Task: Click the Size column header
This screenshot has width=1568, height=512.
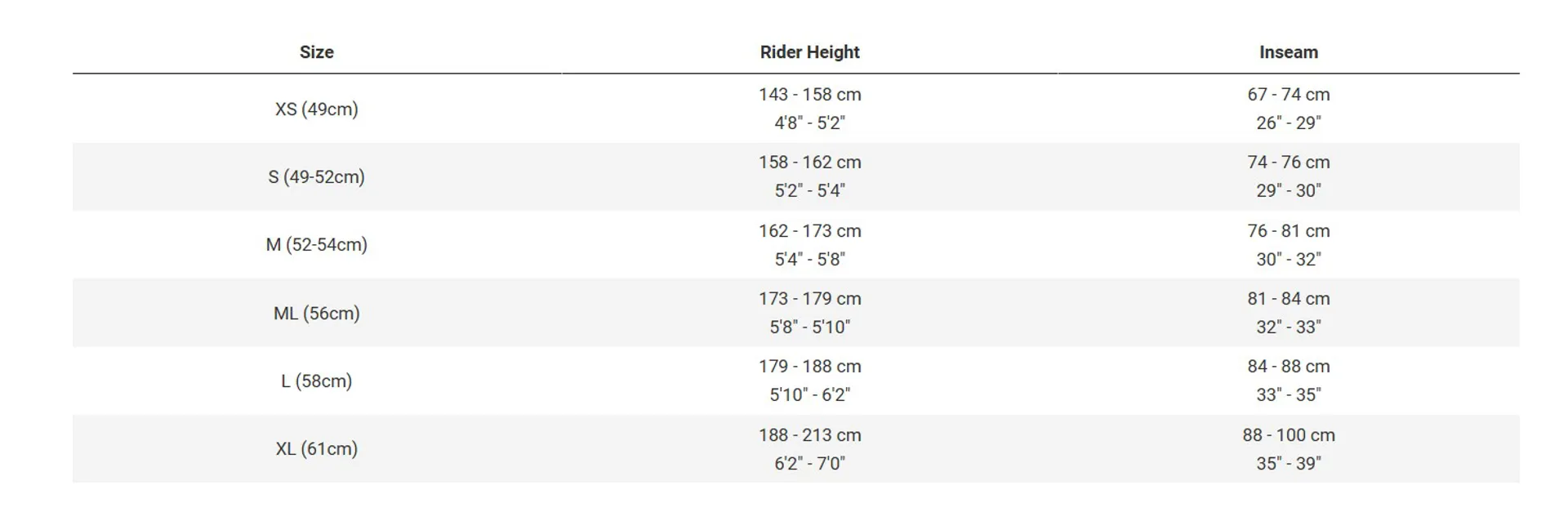Action: tap(317, 52)
